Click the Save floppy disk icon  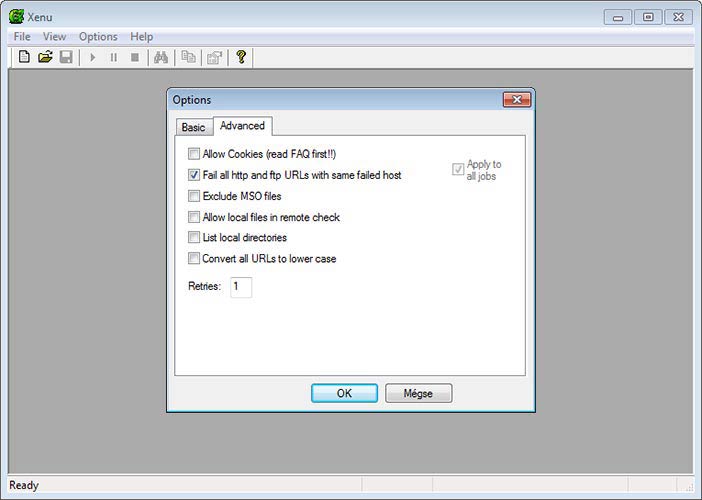66,58
